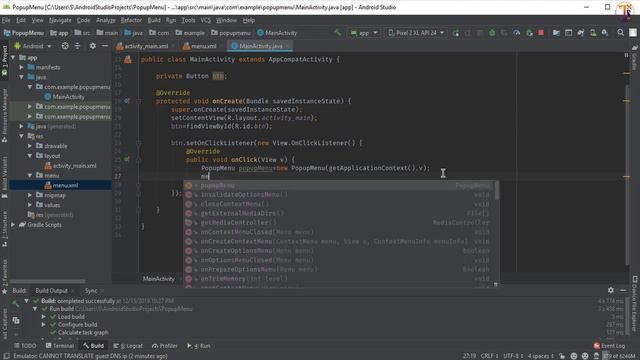640x360 pixels.
Task: Open the AVD Manager icon
Action: tap(593, 33)
